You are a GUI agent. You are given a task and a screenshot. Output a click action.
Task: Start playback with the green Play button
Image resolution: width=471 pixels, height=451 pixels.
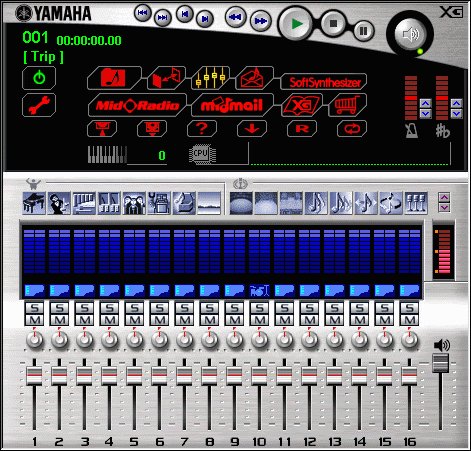pyautogui.click(x=296, y=24)
